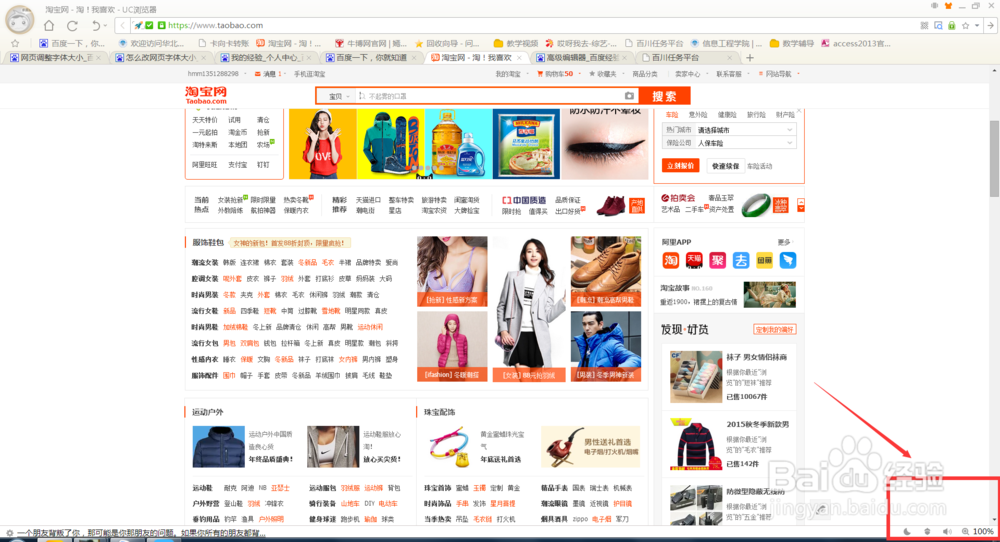Image resolution: width=1000 pixels, height=542 pixels.
Task: Click the up arrow stepper beside 拍卖会
Action: click(800, 202)
